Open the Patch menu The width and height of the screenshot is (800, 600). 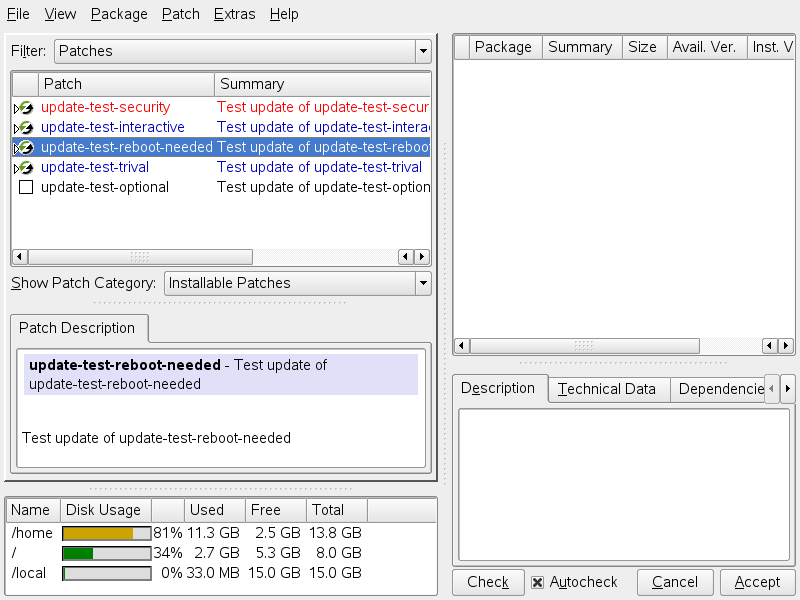tap(181, 14)
